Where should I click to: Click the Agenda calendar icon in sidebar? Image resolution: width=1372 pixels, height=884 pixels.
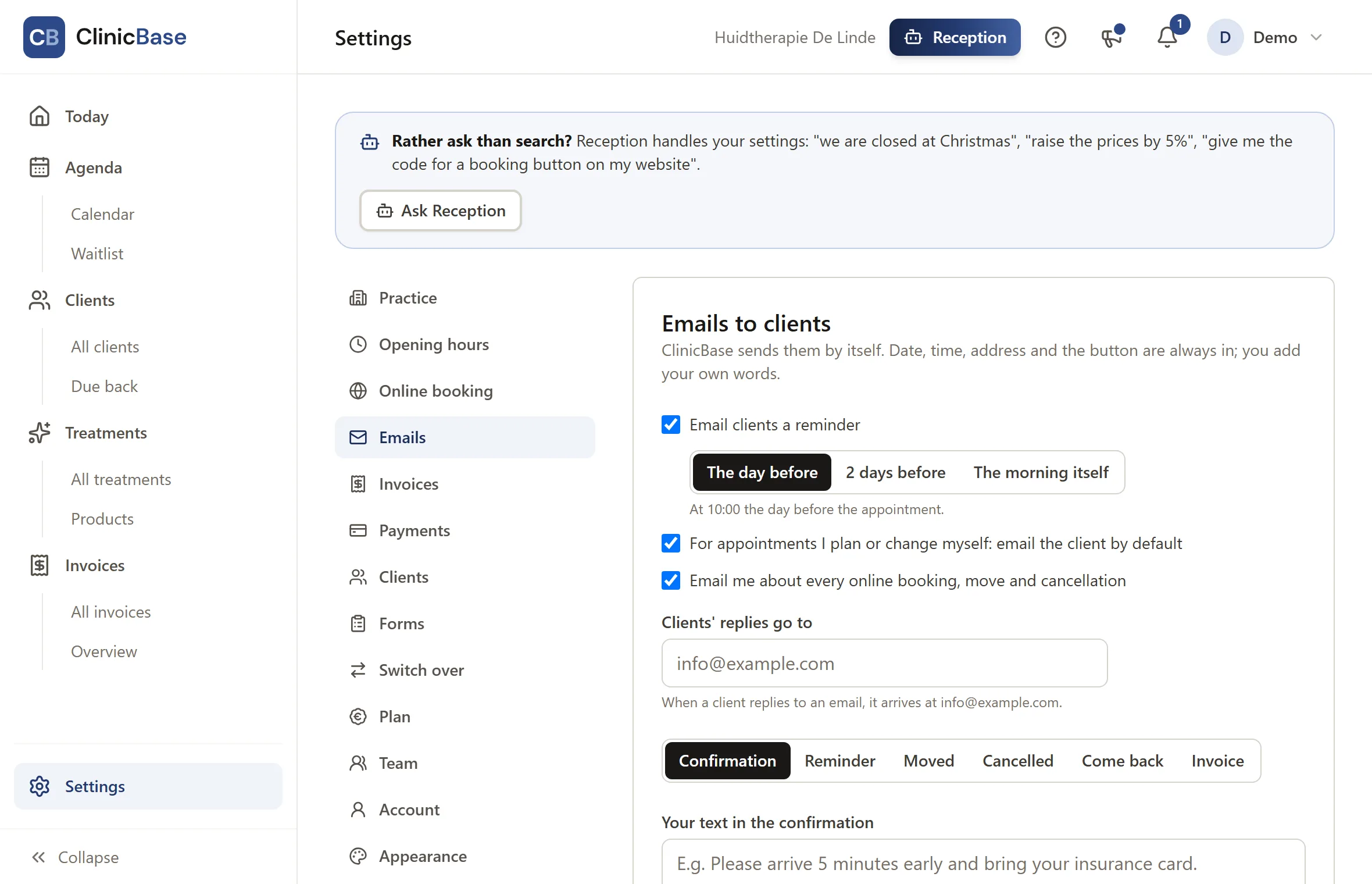[40, 167]
